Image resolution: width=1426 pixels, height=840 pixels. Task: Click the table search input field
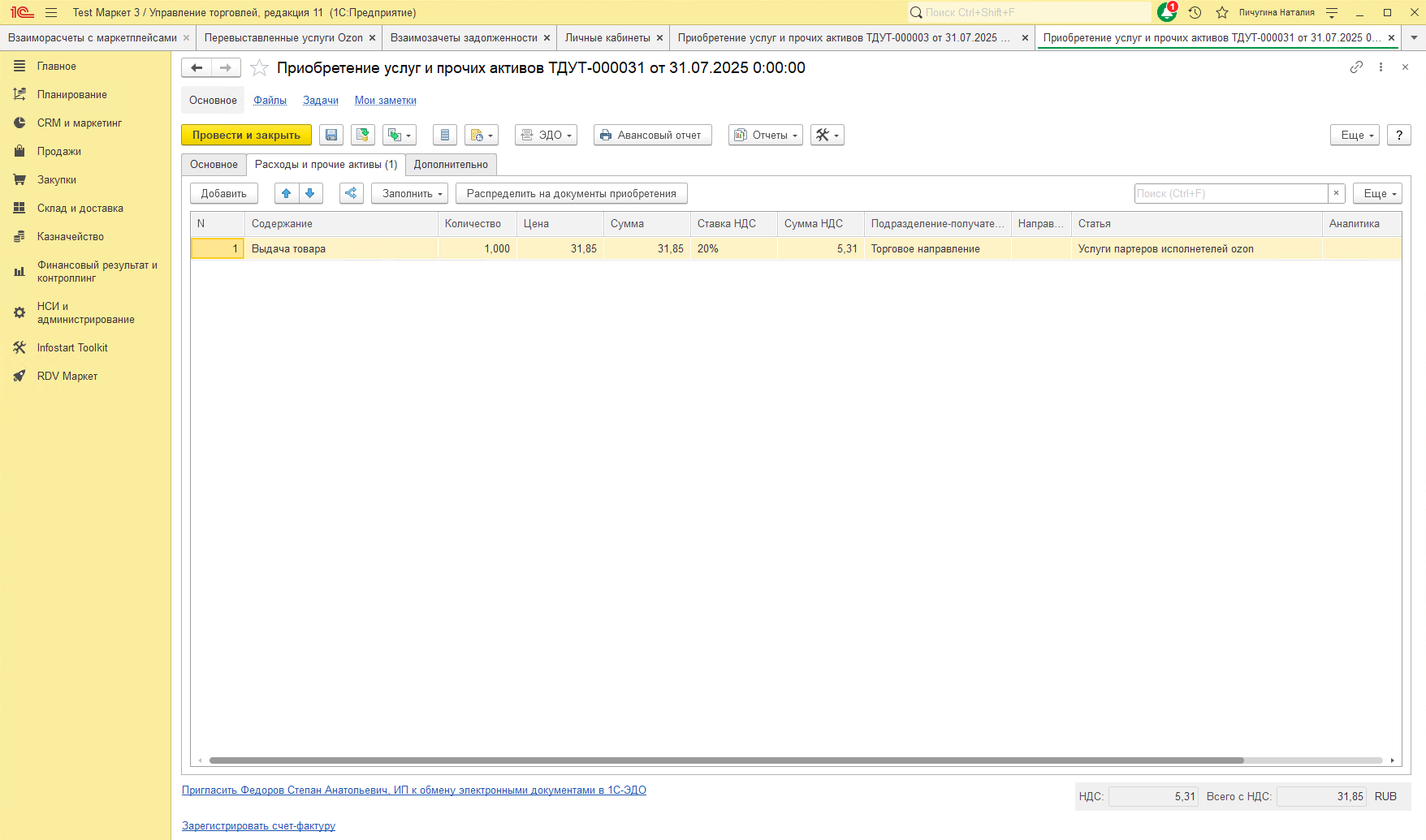1229,193
